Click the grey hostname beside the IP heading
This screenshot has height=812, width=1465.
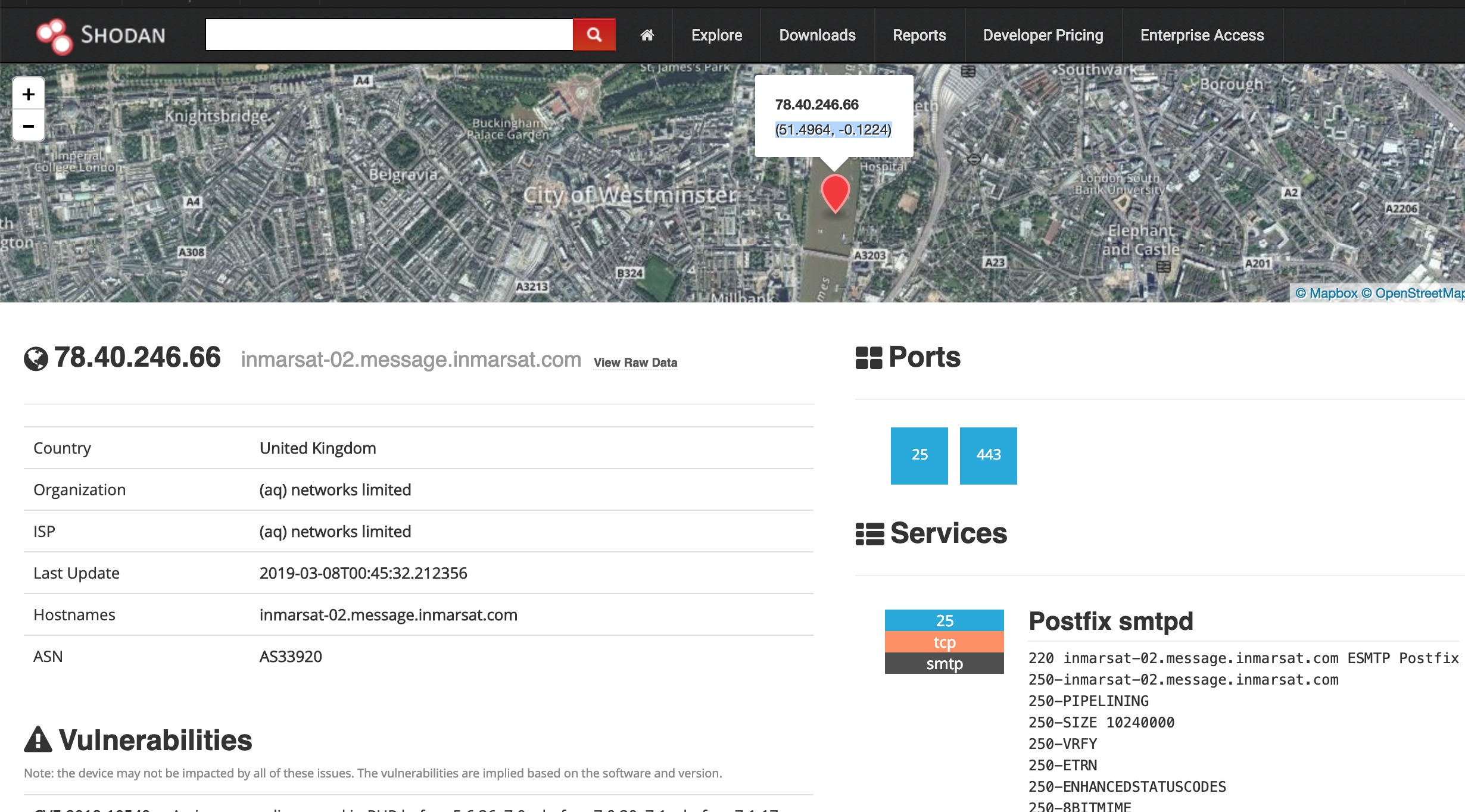click(411, 360)
